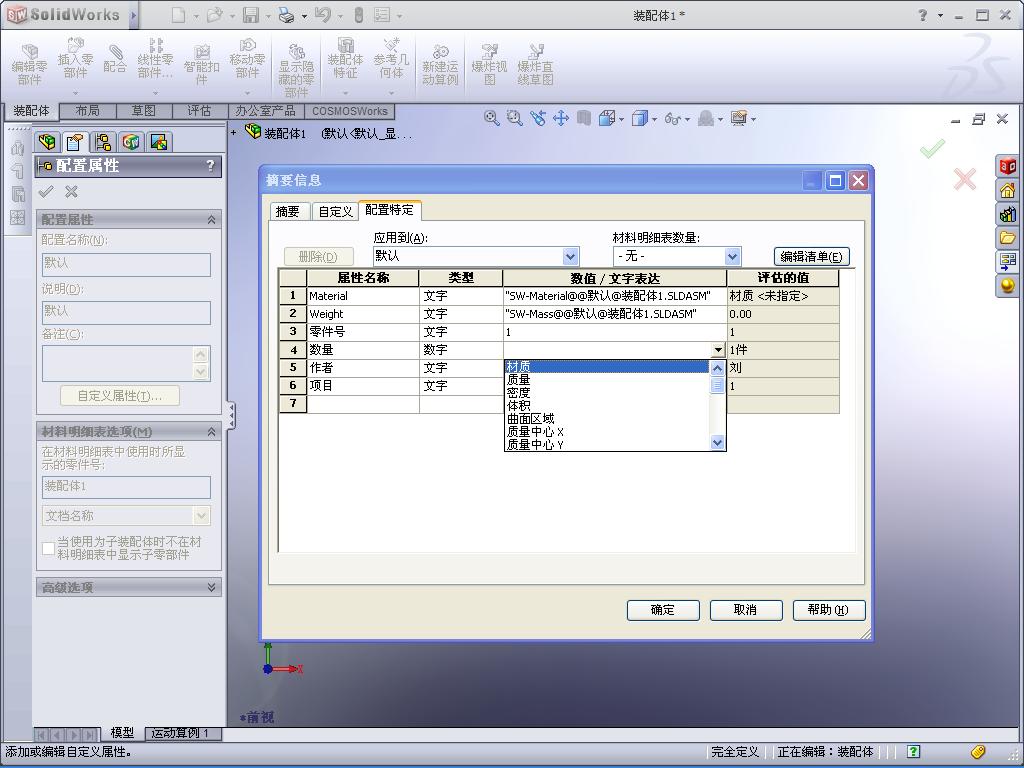Click the 说明 input field
This screenshot has height=768, width=1024.
(126, 312)
